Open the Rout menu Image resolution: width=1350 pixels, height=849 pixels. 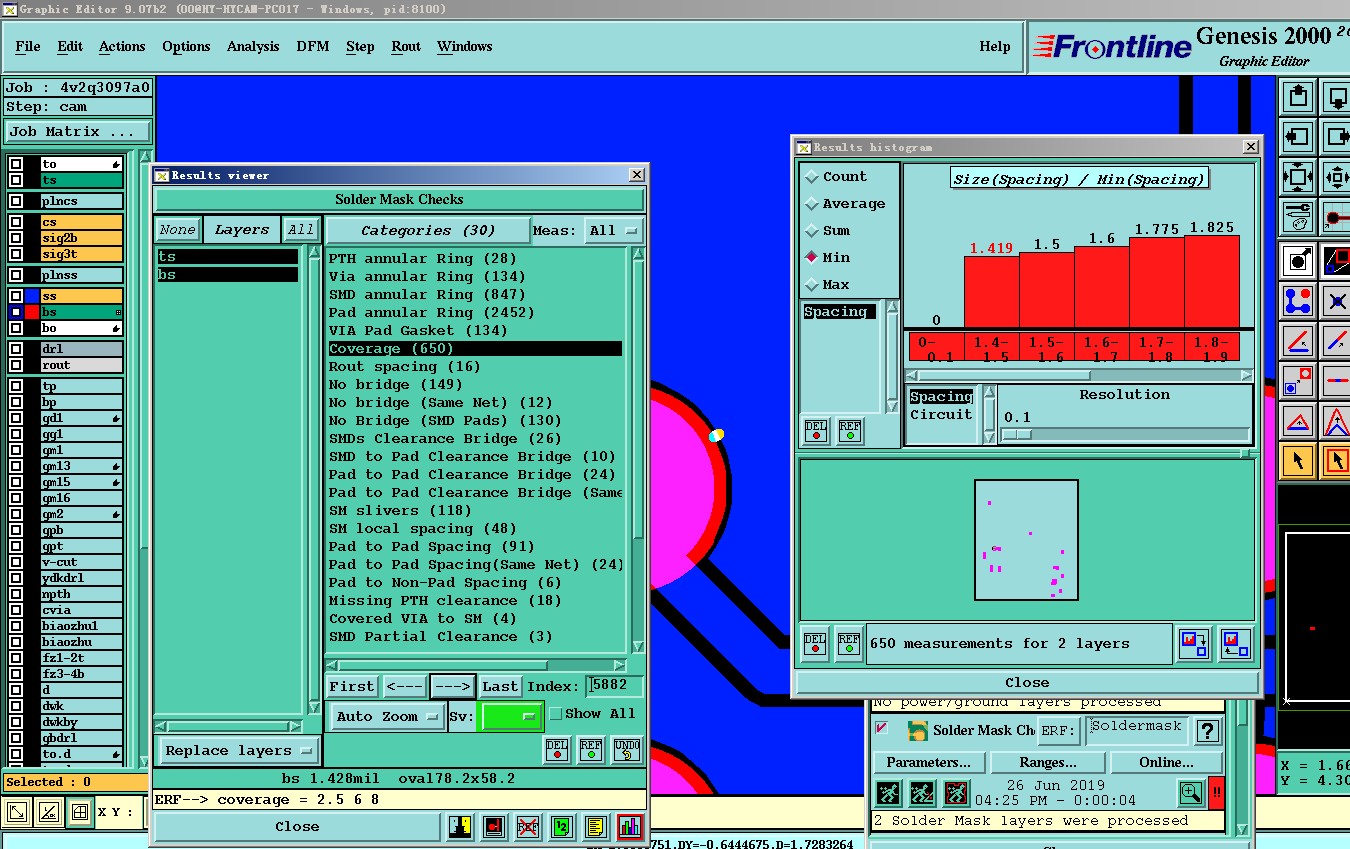(x=406, y=47)
